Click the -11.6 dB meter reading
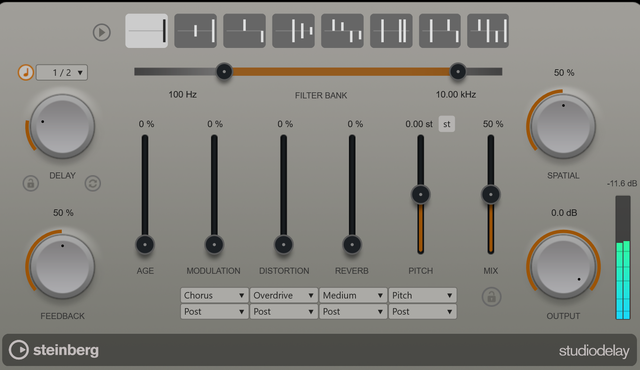The image size is (640, 370). pyautogui.click(x=622, y=184)
